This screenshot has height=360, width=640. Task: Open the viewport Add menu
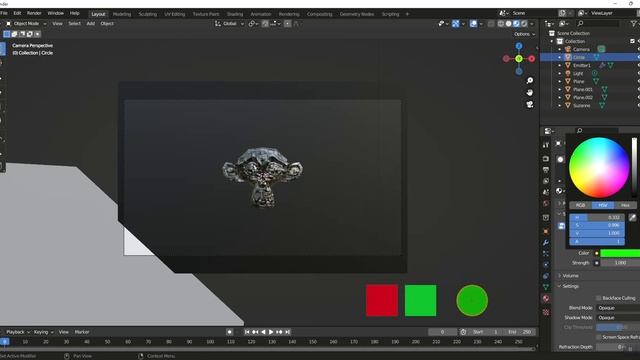point(91,24)
